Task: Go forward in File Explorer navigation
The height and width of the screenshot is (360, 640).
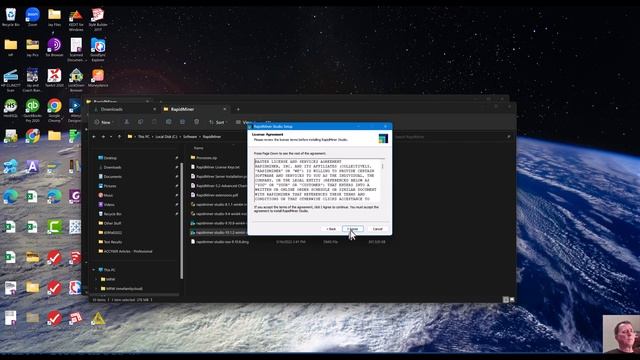Action: pyautogui.click(x=103, y=137)
